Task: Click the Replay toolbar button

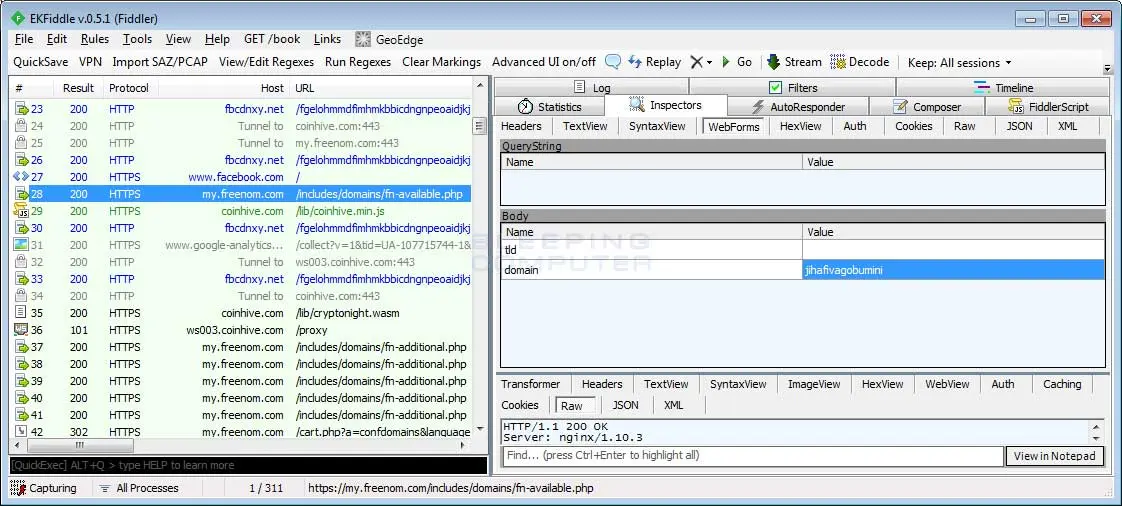Action: pos(655,62)
